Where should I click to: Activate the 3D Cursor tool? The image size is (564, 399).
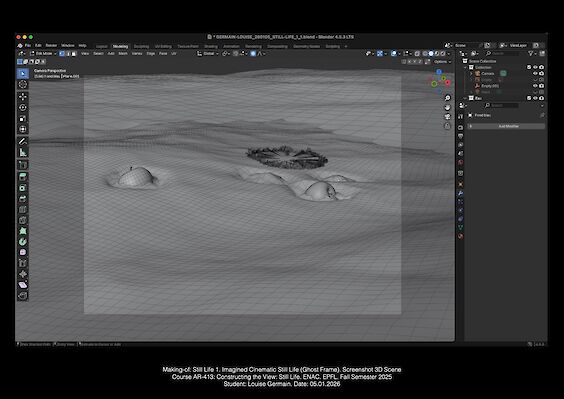point(23,85)
